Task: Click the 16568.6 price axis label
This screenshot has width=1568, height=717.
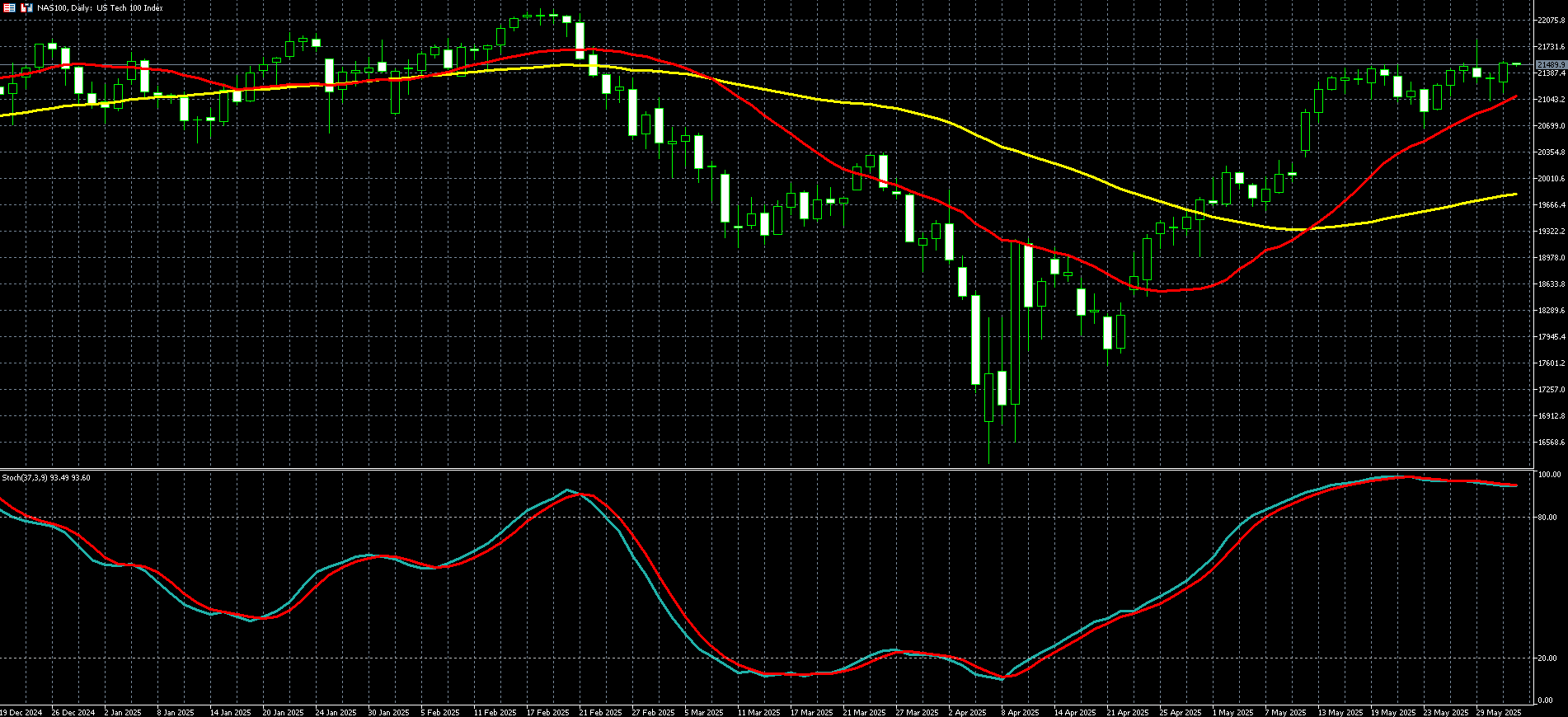Action: coord(1551,443)
